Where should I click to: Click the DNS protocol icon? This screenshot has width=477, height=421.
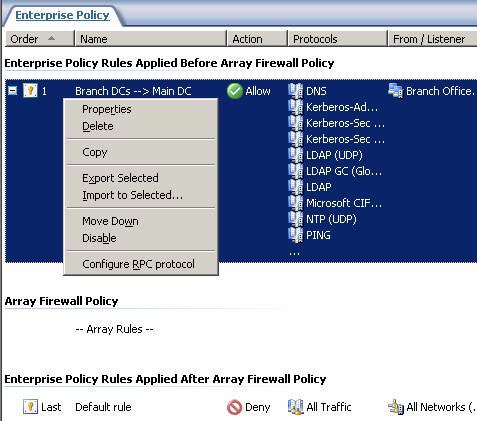295,91
